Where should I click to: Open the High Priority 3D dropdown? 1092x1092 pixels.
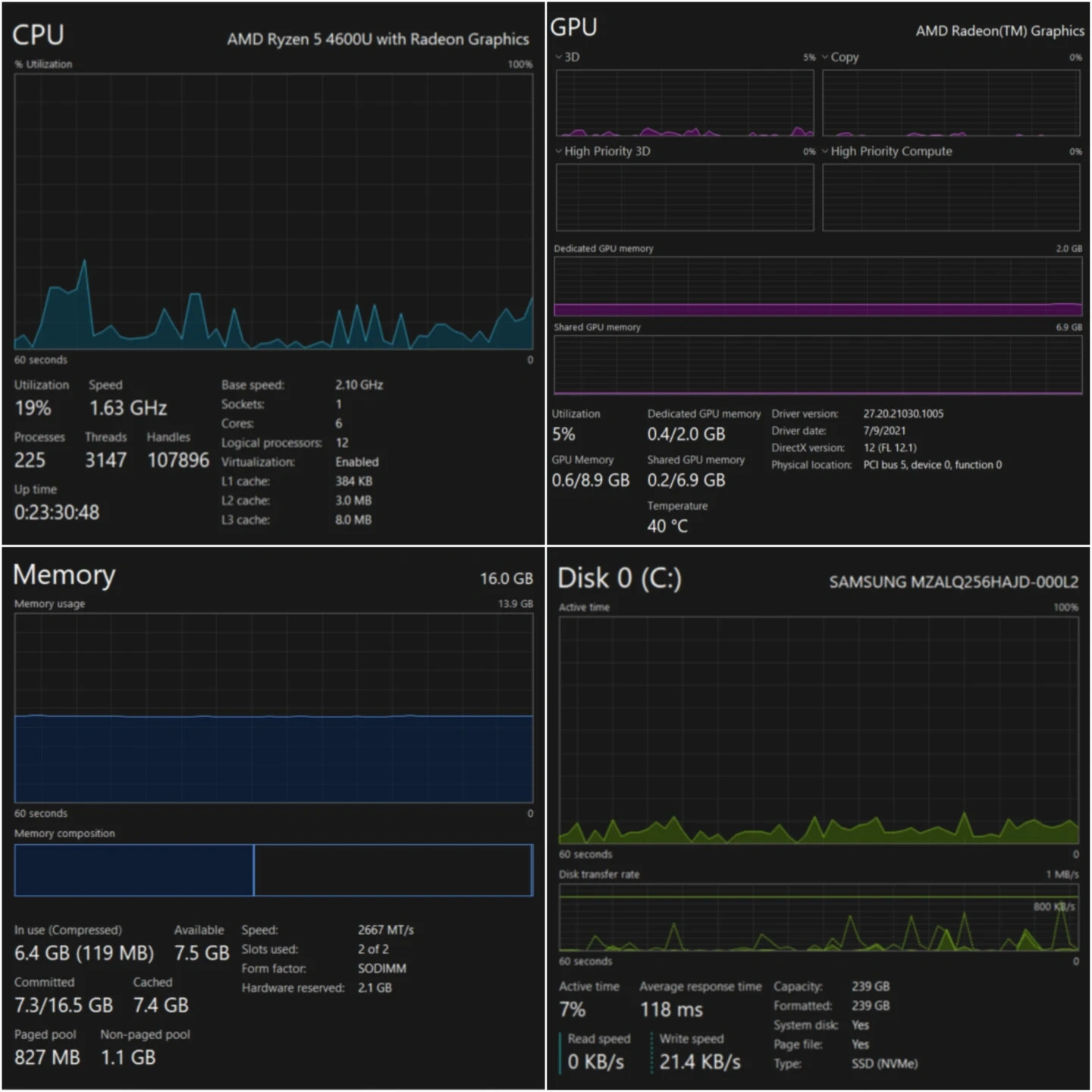coord(602,151)
